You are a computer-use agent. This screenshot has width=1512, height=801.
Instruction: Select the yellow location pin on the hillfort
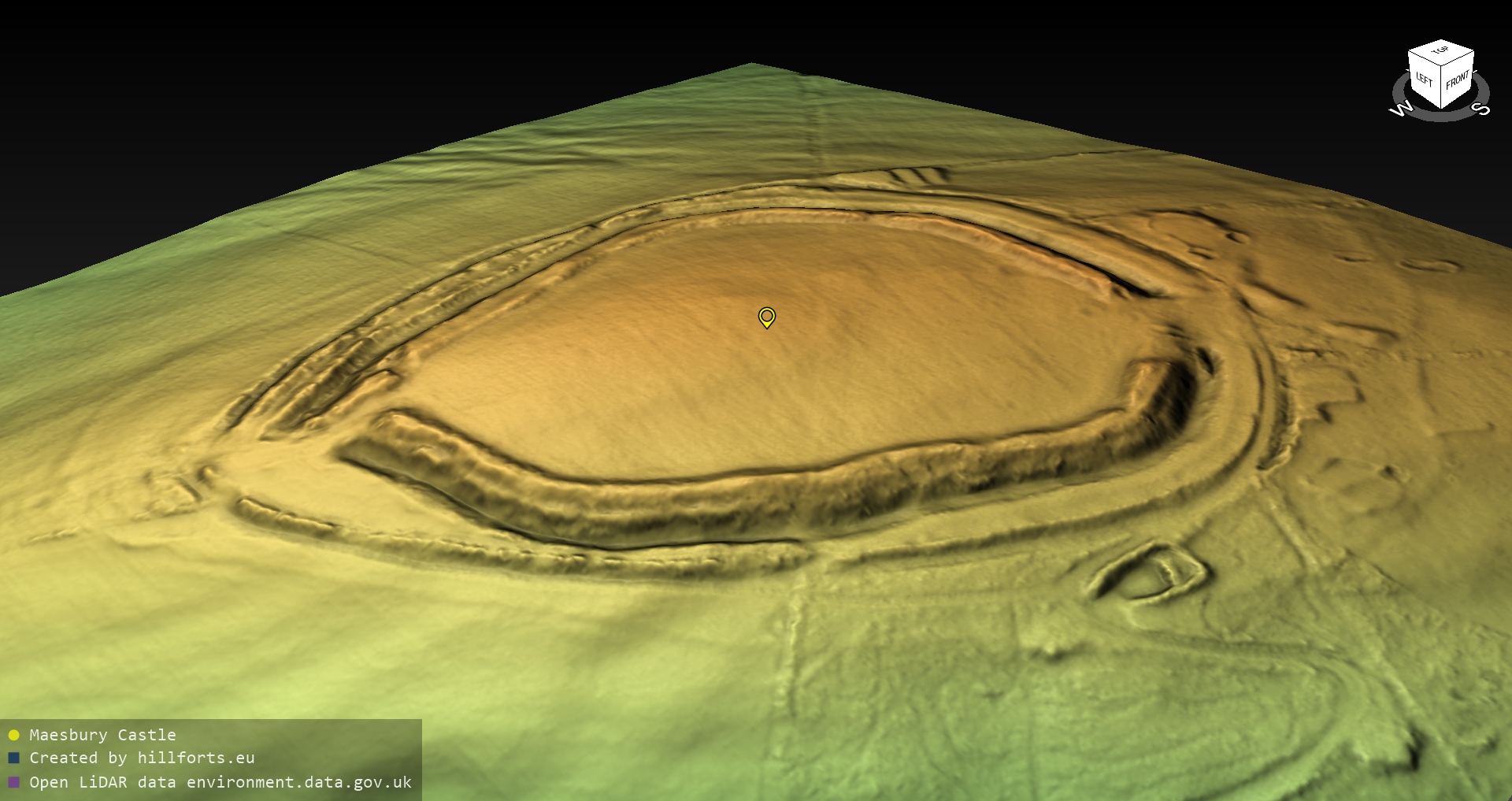tap(766, 317)
